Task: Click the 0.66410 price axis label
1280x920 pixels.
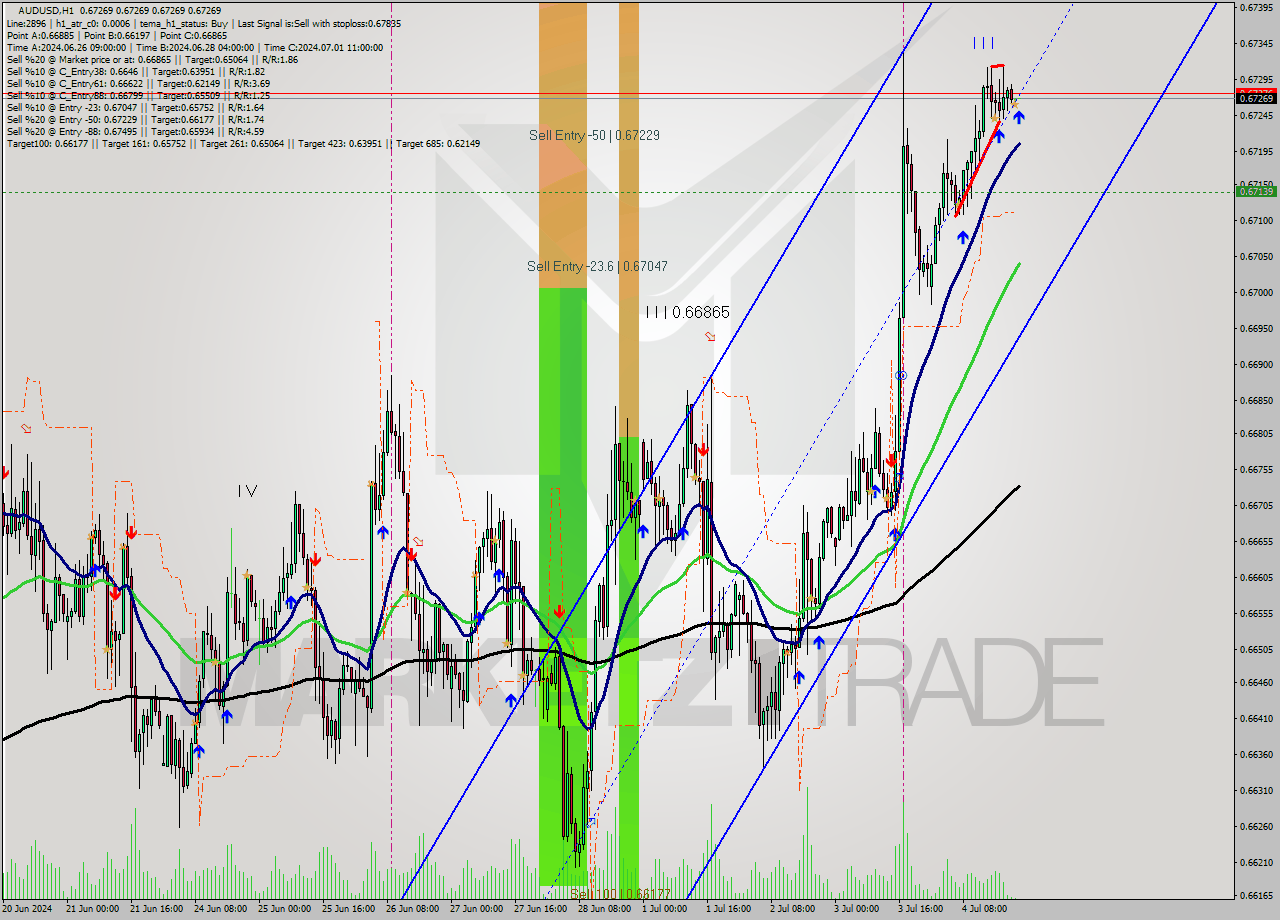Action: point(1256,718)
